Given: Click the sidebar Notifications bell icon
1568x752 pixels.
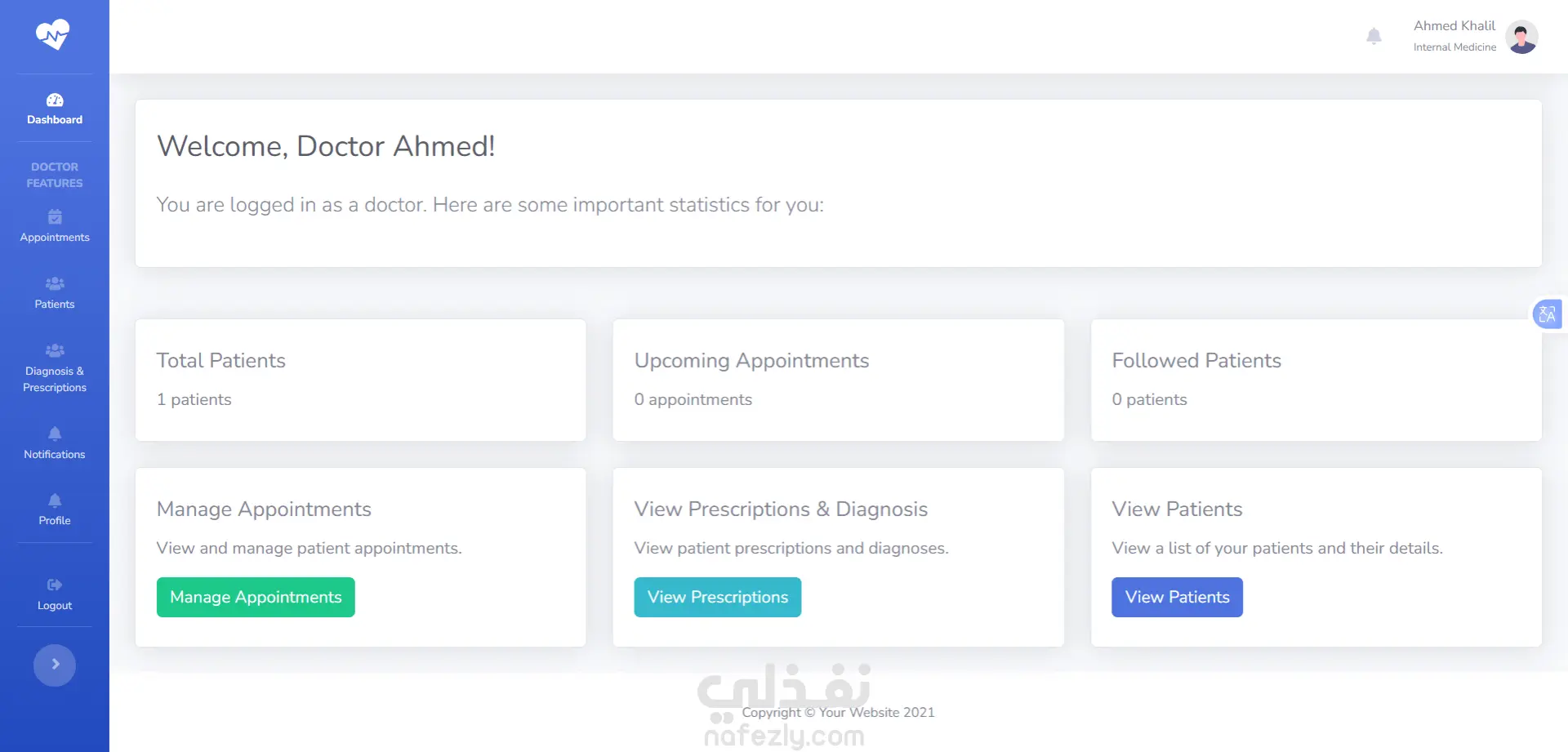Looking at the screenshot, I should coord(55,434).
